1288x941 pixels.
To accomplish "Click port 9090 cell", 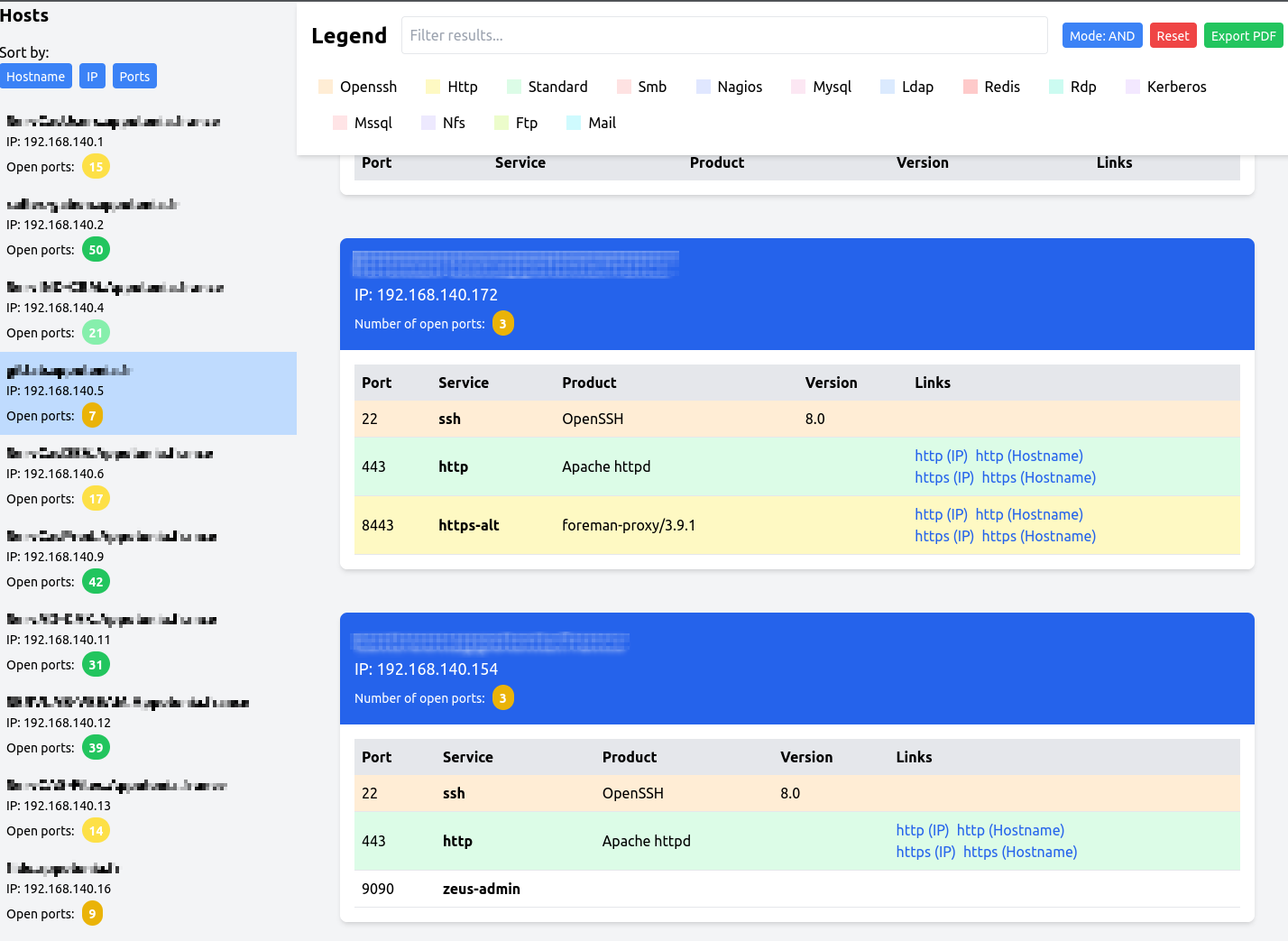I will pyautogui.click(x=378, y=889).
